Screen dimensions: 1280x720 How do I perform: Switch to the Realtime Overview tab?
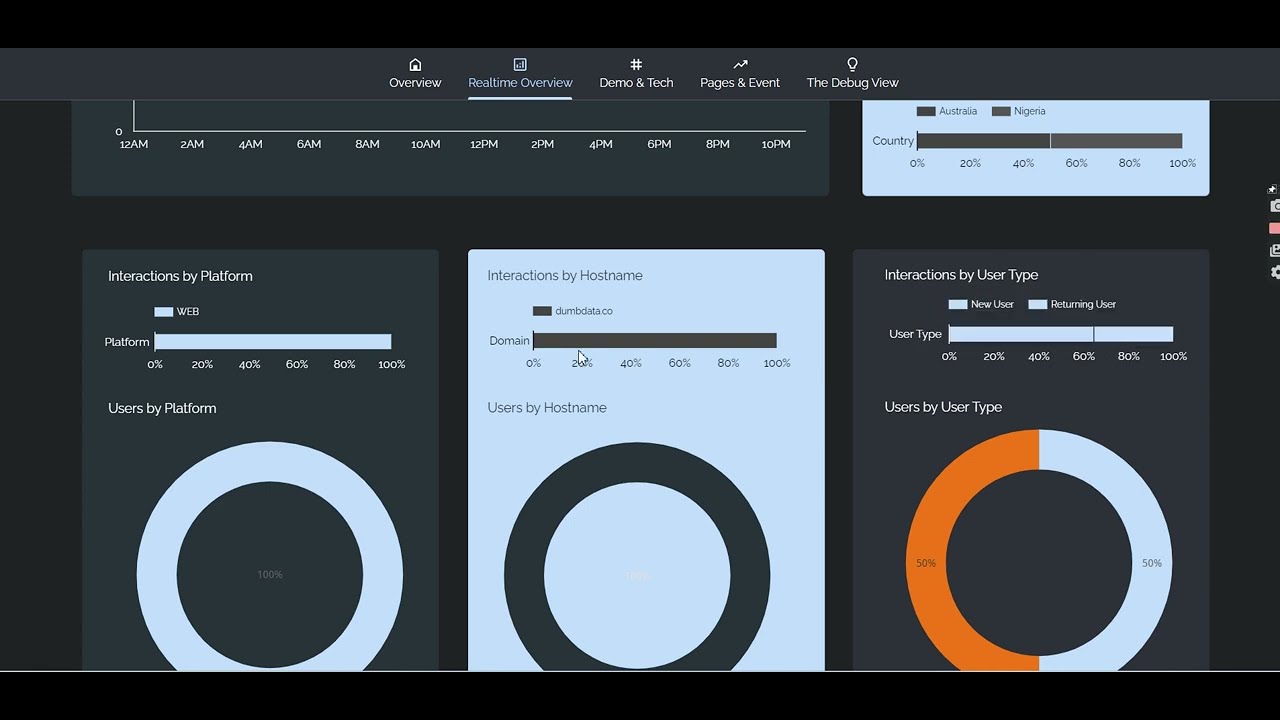pyautogui.click(x=520, y=74)
